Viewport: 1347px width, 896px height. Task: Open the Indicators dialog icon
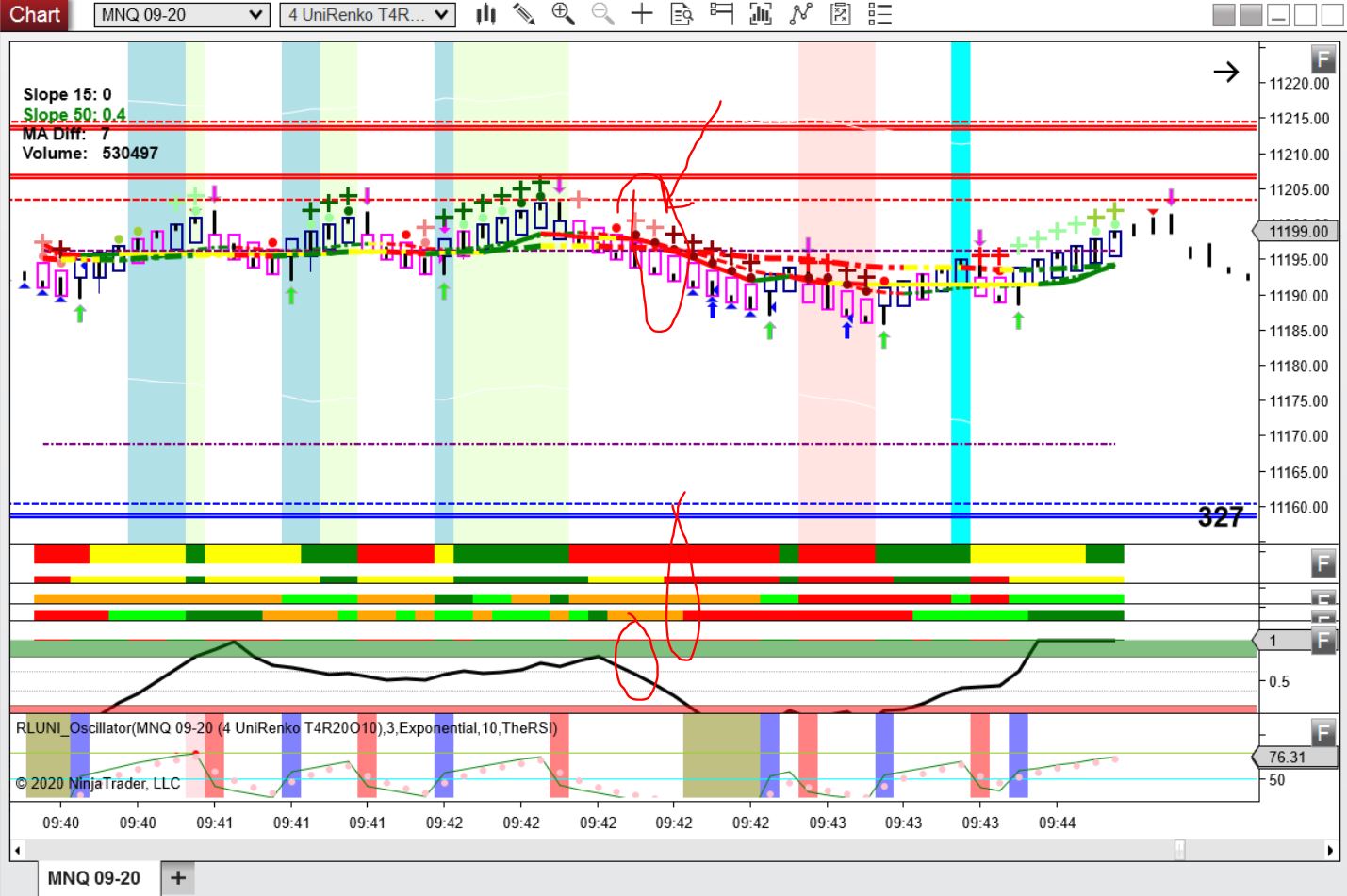(761, 14)
